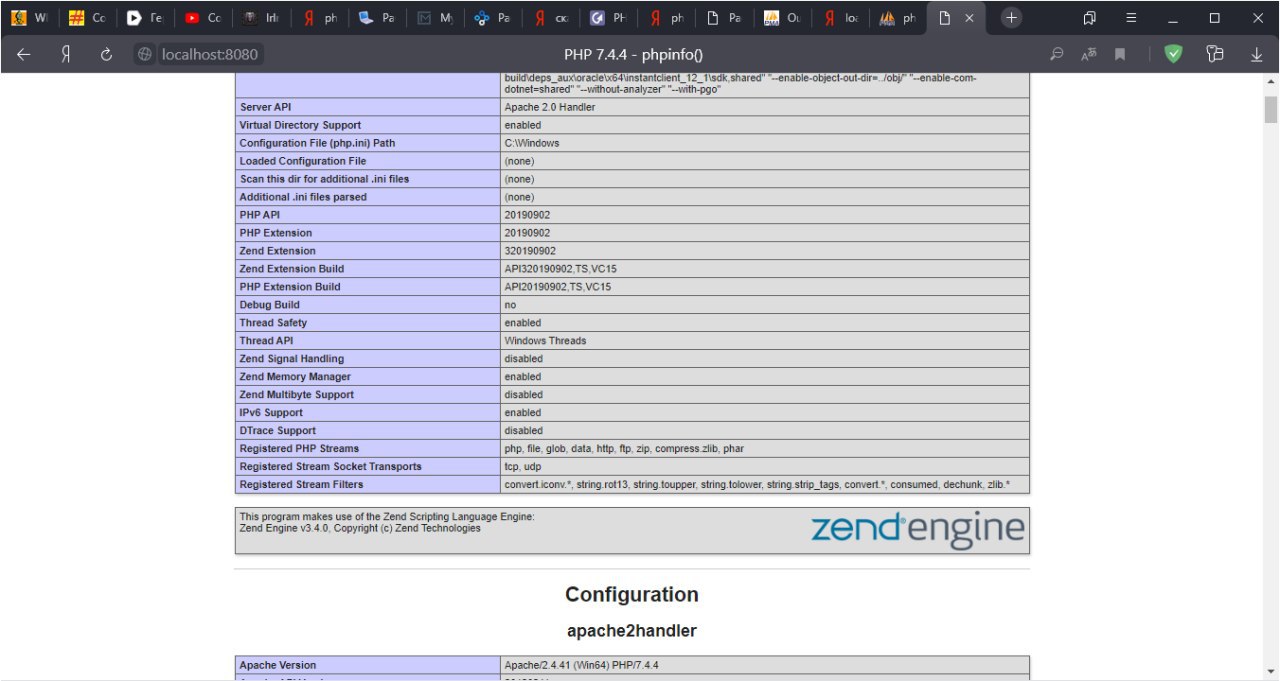The image size is (1280, 681).
Task: Switch to the YouTube 'Co' tab
Action: [x=202, y=18]
